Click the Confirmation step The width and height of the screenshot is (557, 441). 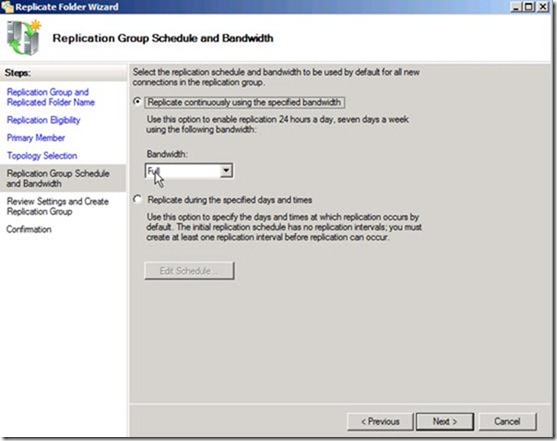[x=29, y=229]
